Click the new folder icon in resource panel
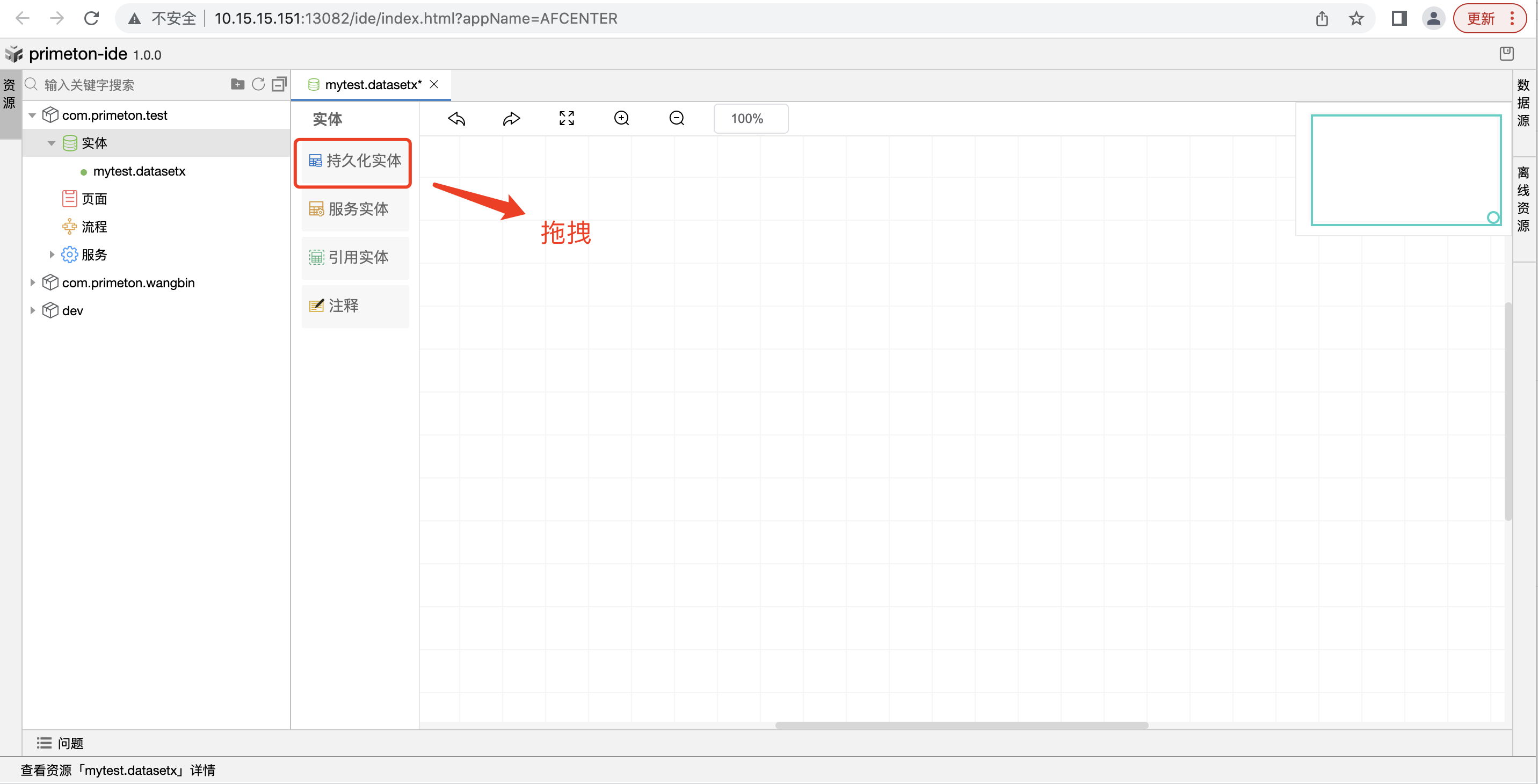 point(237,84)
